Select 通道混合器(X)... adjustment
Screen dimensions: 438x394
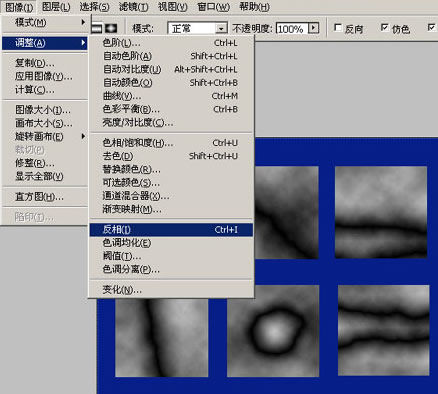pyautogui.click(x=171, y=196)
